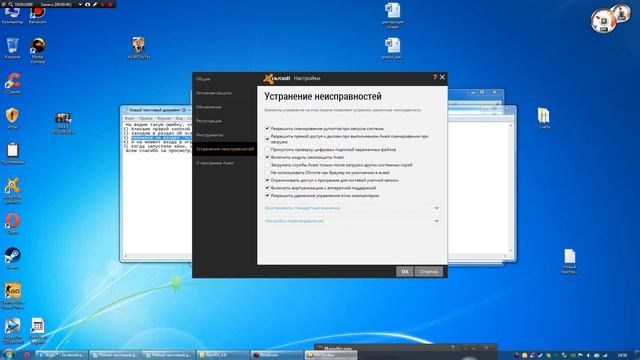Select the new text file desktop icon

569,261
